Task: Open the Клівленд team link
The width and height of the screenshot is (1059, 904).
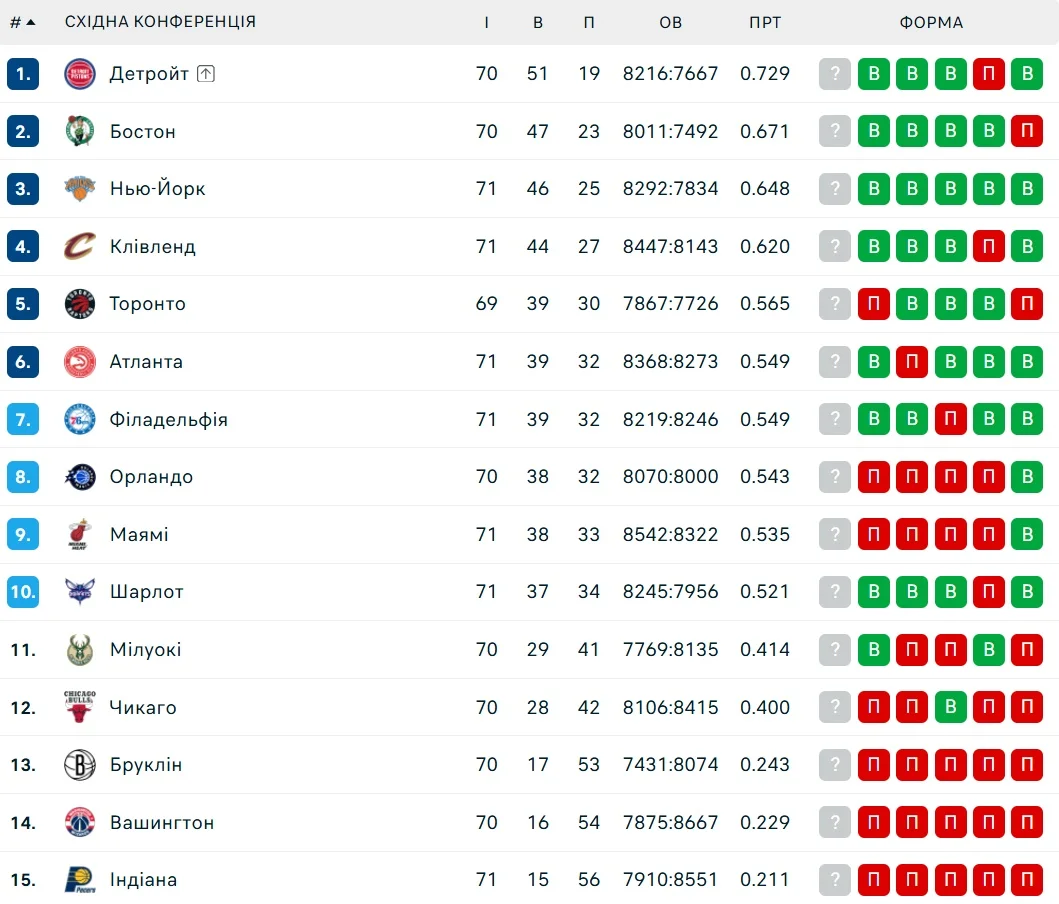Action: pos(153,247)
